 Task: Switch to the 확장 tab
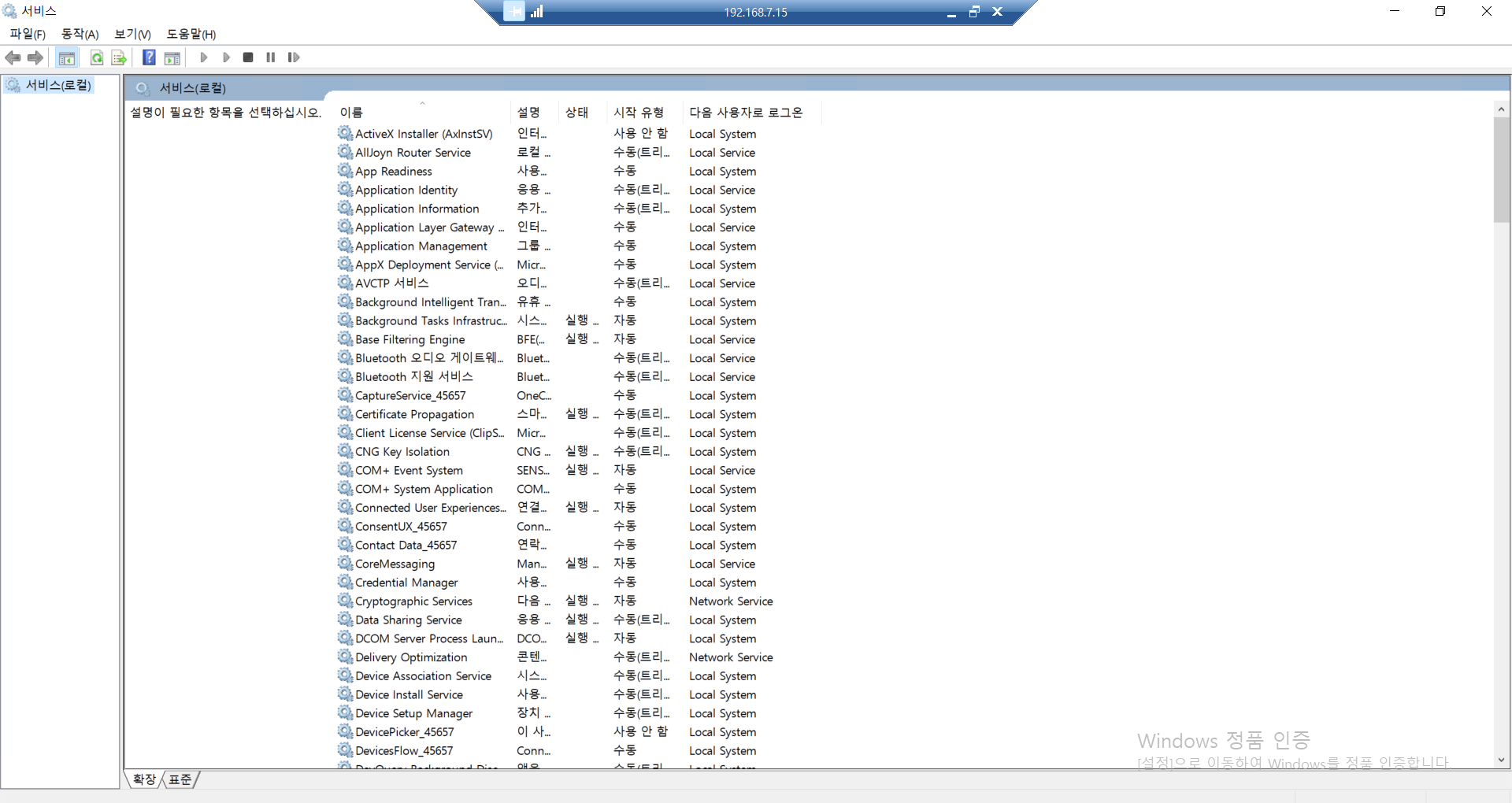pos(144,779)
